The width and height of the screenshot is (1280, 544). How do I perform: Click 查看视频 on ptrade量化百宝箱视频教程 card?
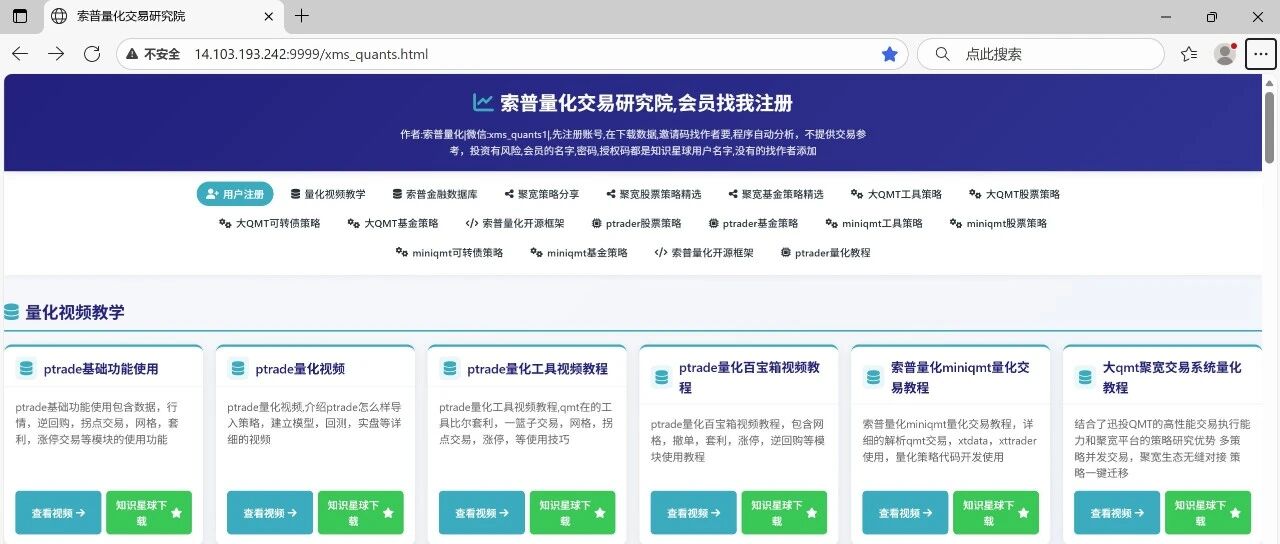tap(694, 513)
